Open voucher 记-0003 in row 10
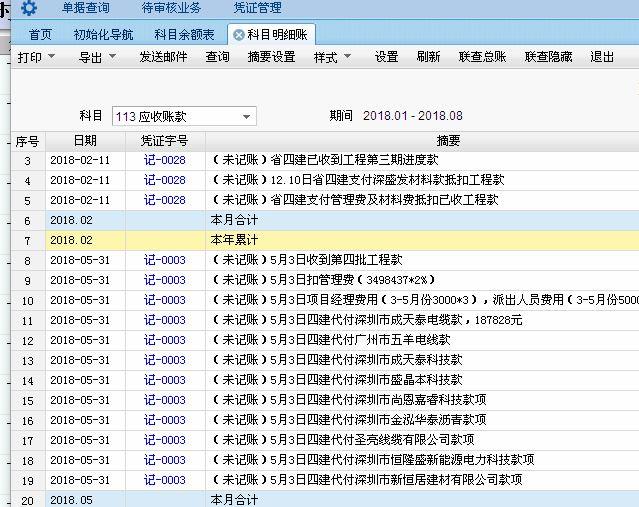The width and height of the screenshot is (639, 507). point(165,300)
